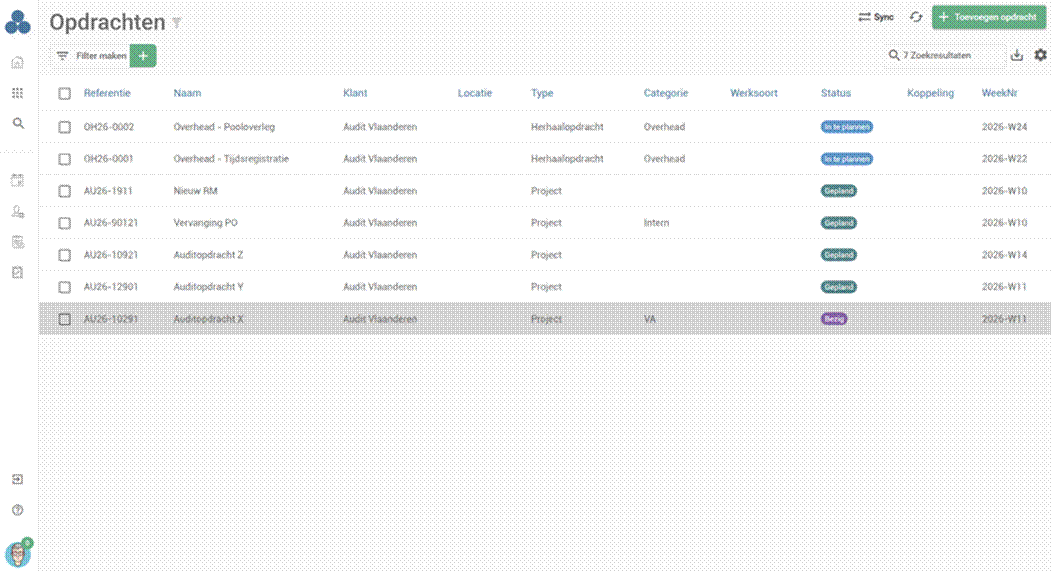Open the filter funnel beside Opdrachten title
1051x571 pixels.
[176, 23]
